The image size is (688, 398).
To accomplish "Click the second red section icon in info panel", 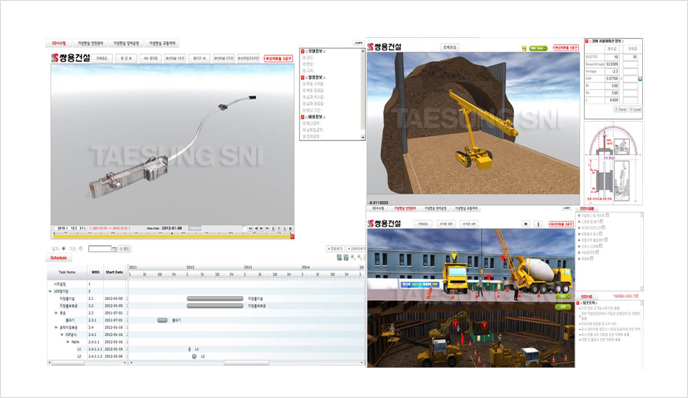I will [303, 77].
